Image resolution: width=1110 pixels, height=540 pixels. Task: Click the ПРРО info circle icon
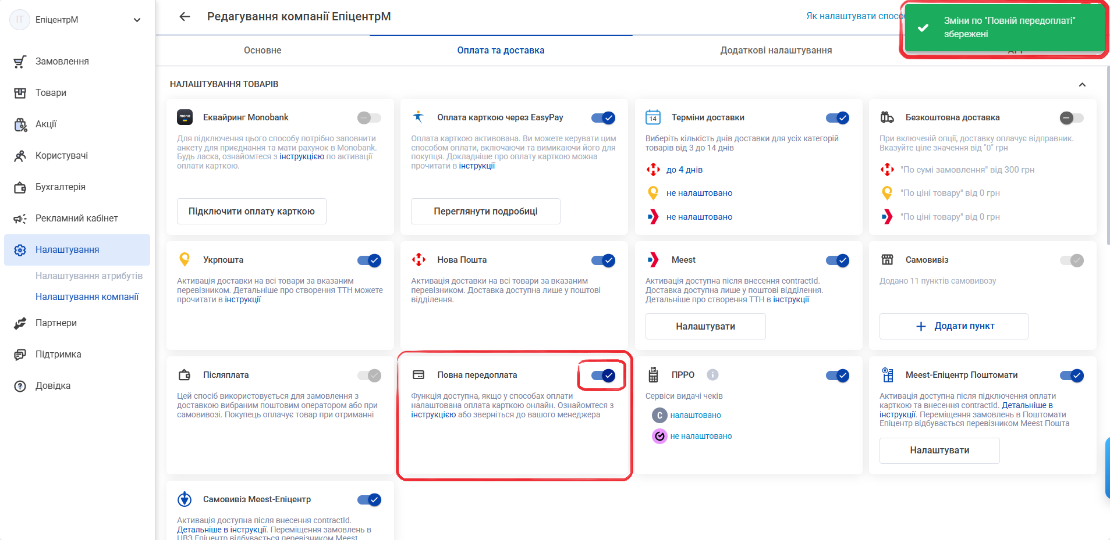(x=713, y=374)
